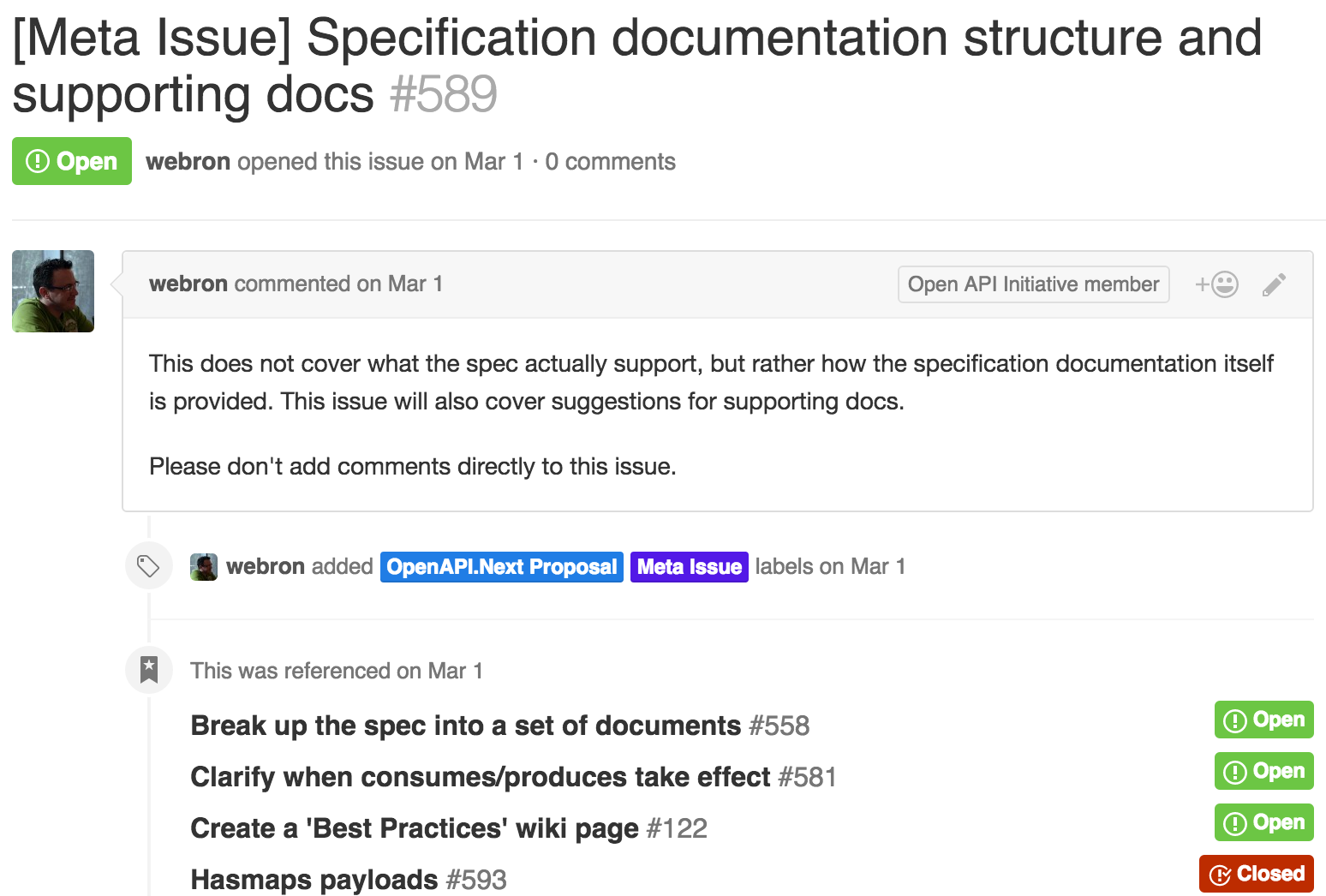This screenshot has height=896, width=1326.
Task: Select the Meta Issue label
Action: (689, 566)
